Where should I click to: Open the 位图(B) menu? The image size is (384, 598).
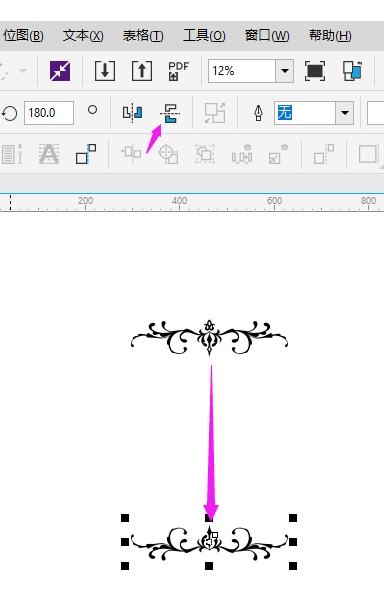coord(23,35)
